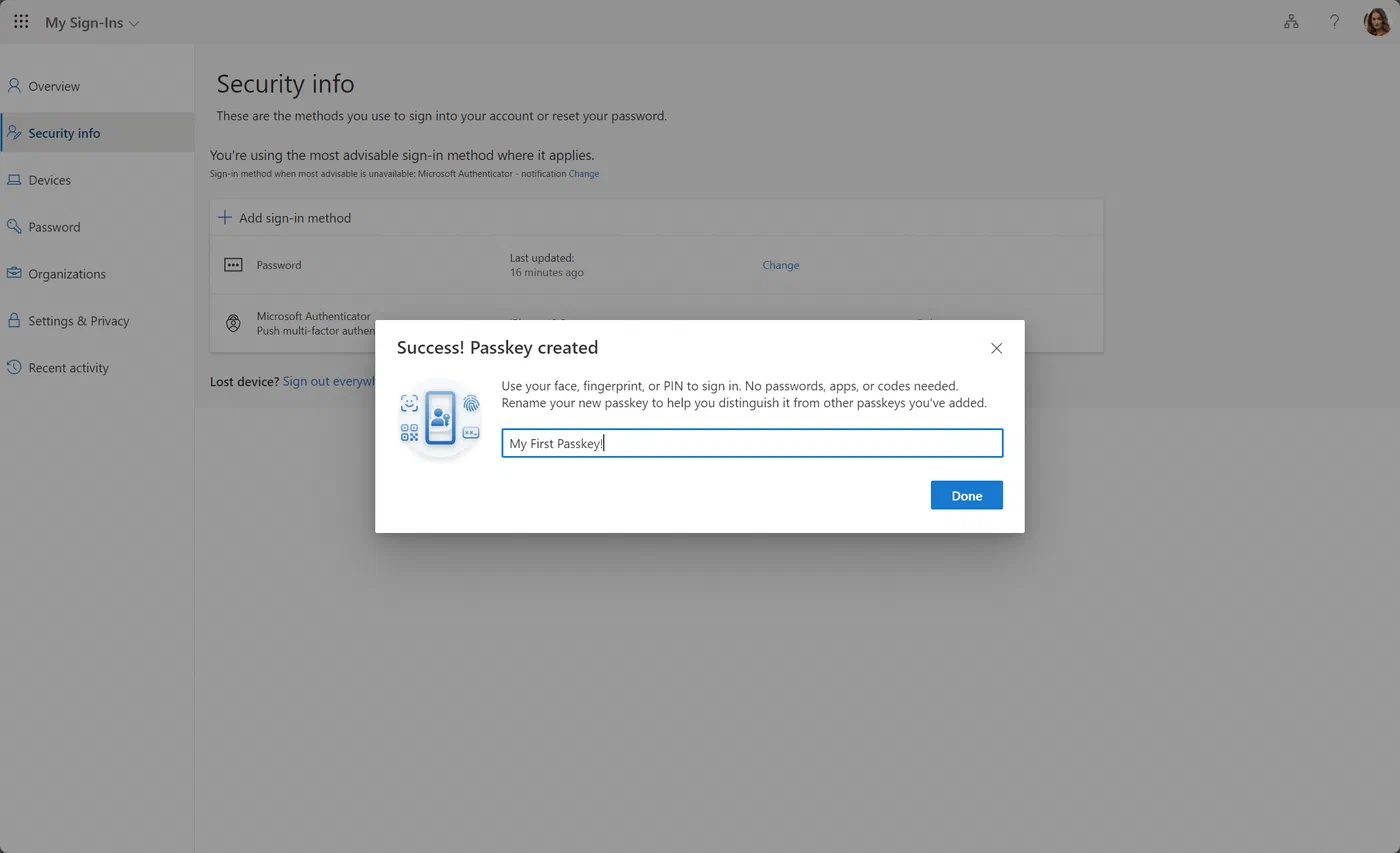Click the 'Security info' page heading

pyautogui.click(x=285, y=84)
